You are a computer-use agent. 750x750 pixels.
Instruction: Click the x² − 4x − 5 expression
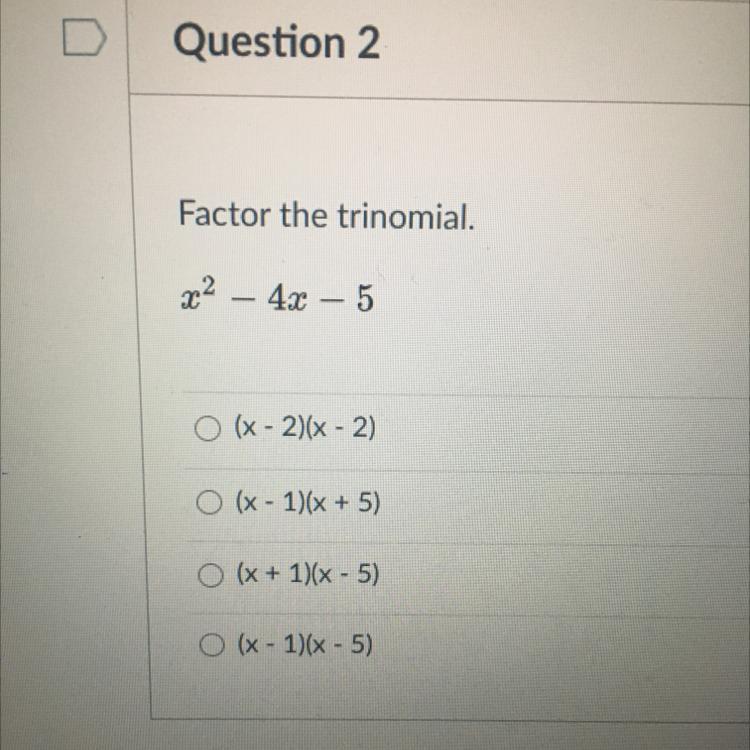277,298
